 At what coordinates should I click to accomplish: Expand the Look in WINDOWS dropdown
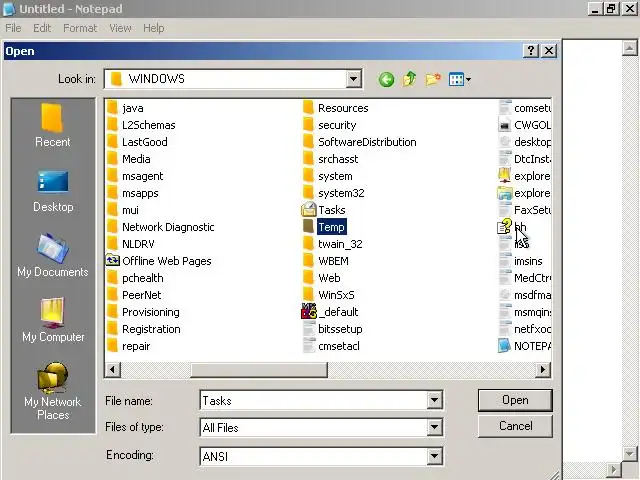click(x=353, y=79)
